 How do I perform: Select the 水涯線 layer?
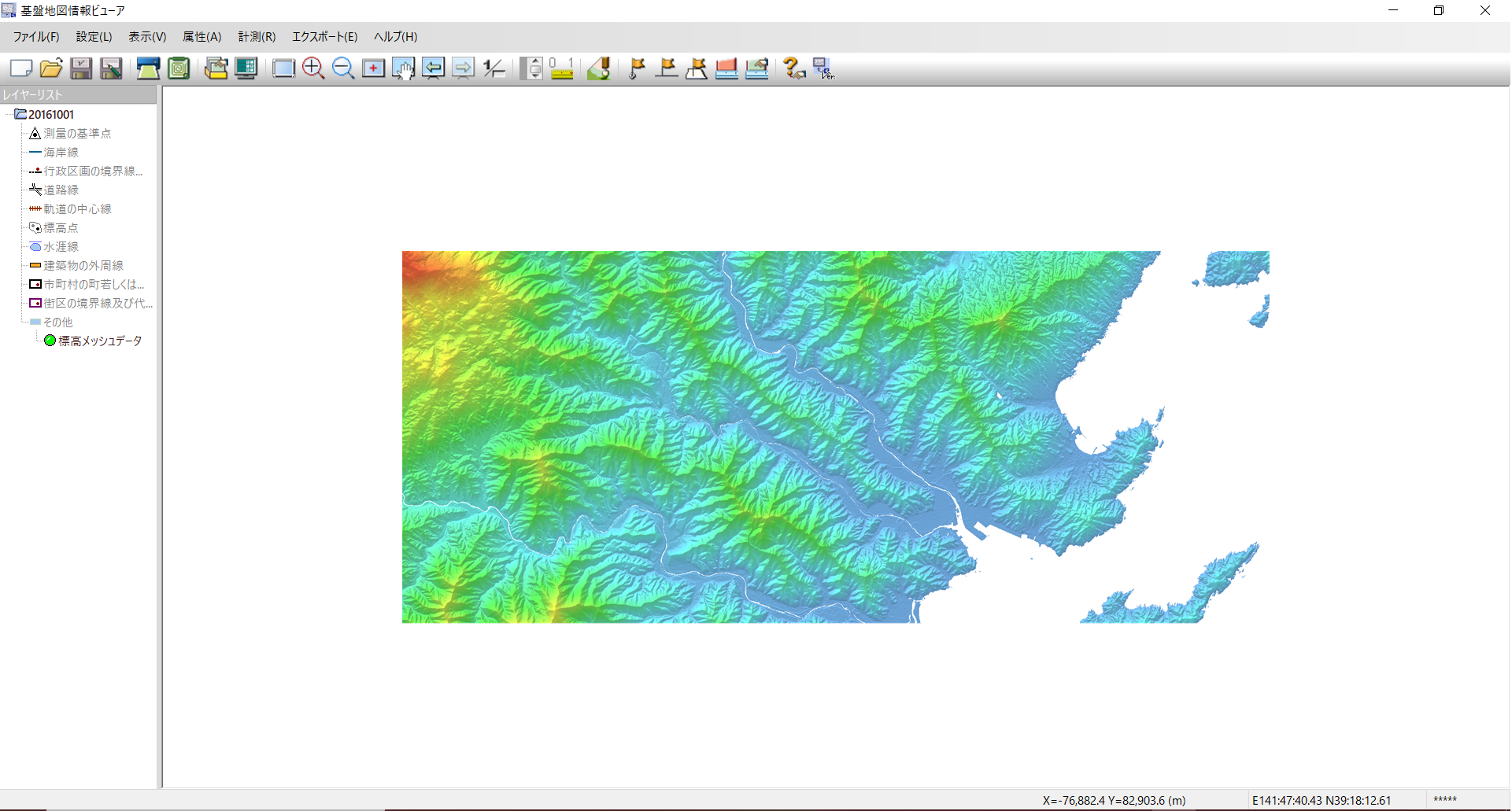coord(61,247)
